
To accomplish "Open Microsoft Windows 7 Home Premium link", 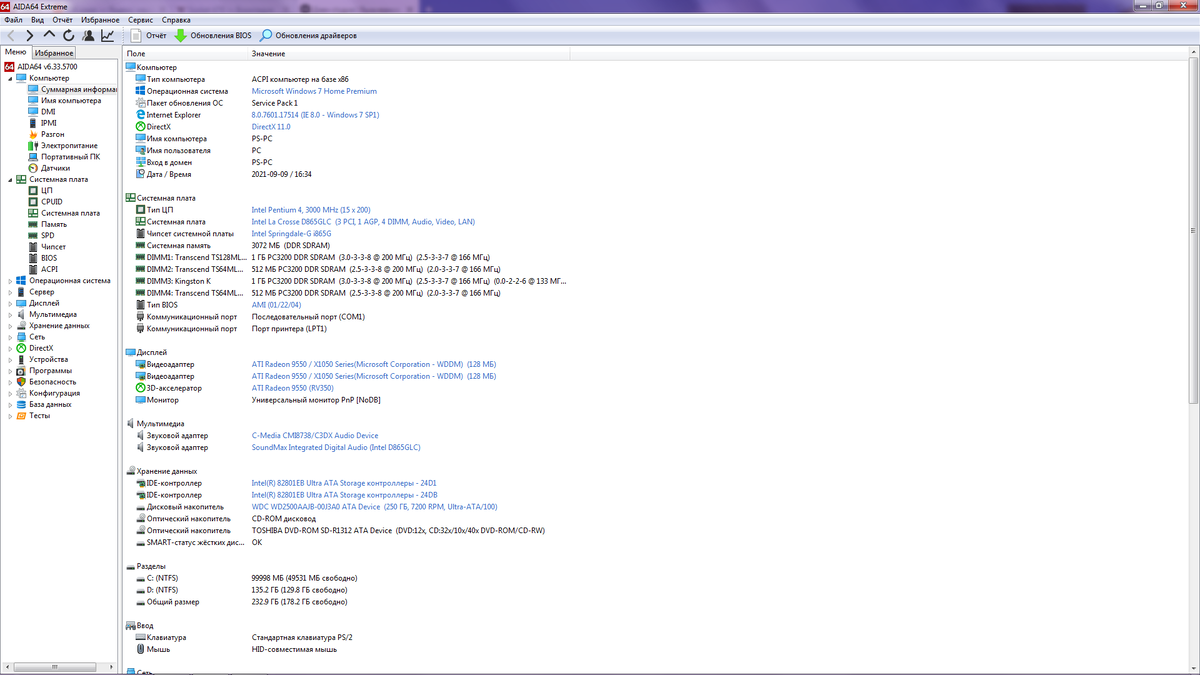I will 314,91.
